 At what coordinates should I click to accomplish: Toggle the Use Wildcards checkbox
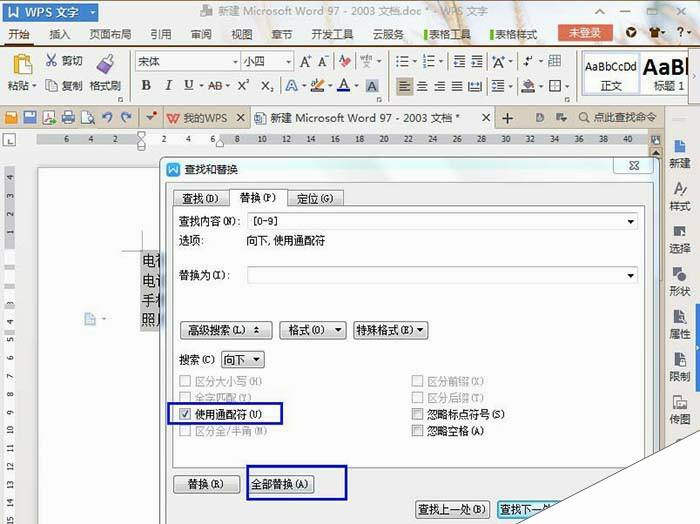pyautogui.click(x=185, y=414)
